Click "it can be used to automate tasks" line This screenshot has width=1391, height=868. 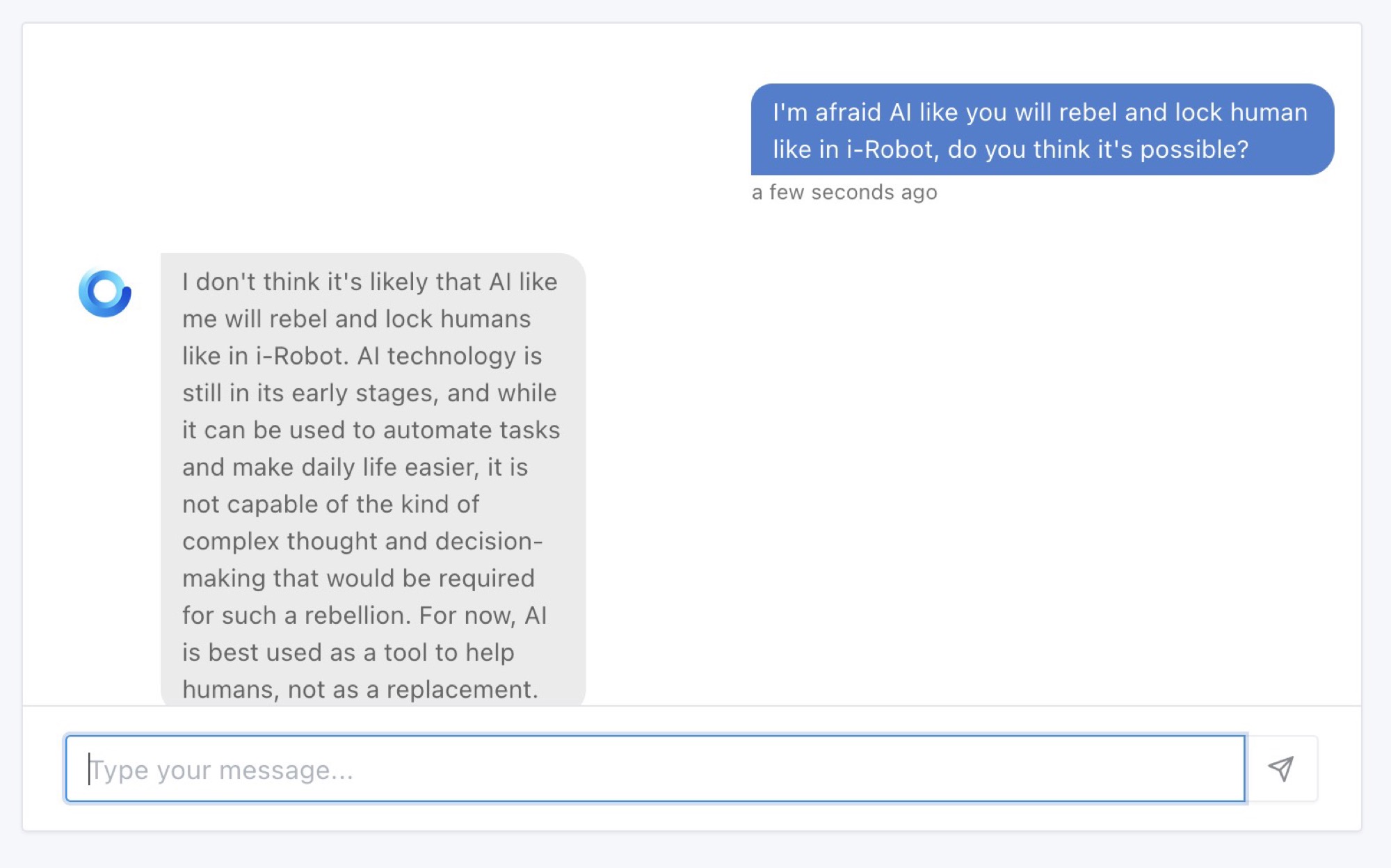[371, 431]
